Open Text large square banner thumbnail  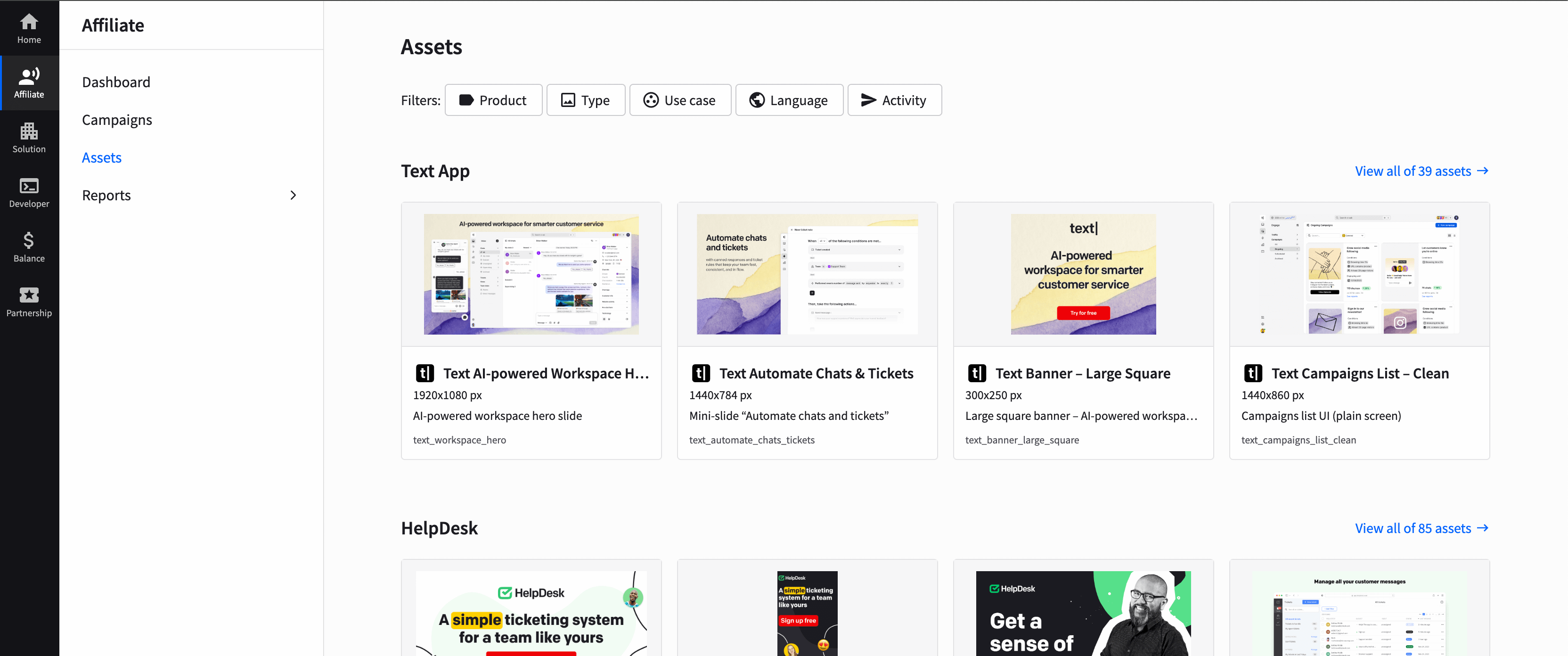pyautogui.click(x=1084, y=274)
